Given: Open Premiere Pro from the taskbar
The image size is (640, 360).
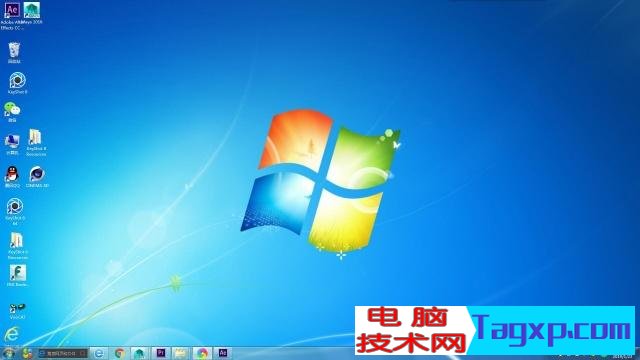Looking at the screenshot, I should click(161, 353).
